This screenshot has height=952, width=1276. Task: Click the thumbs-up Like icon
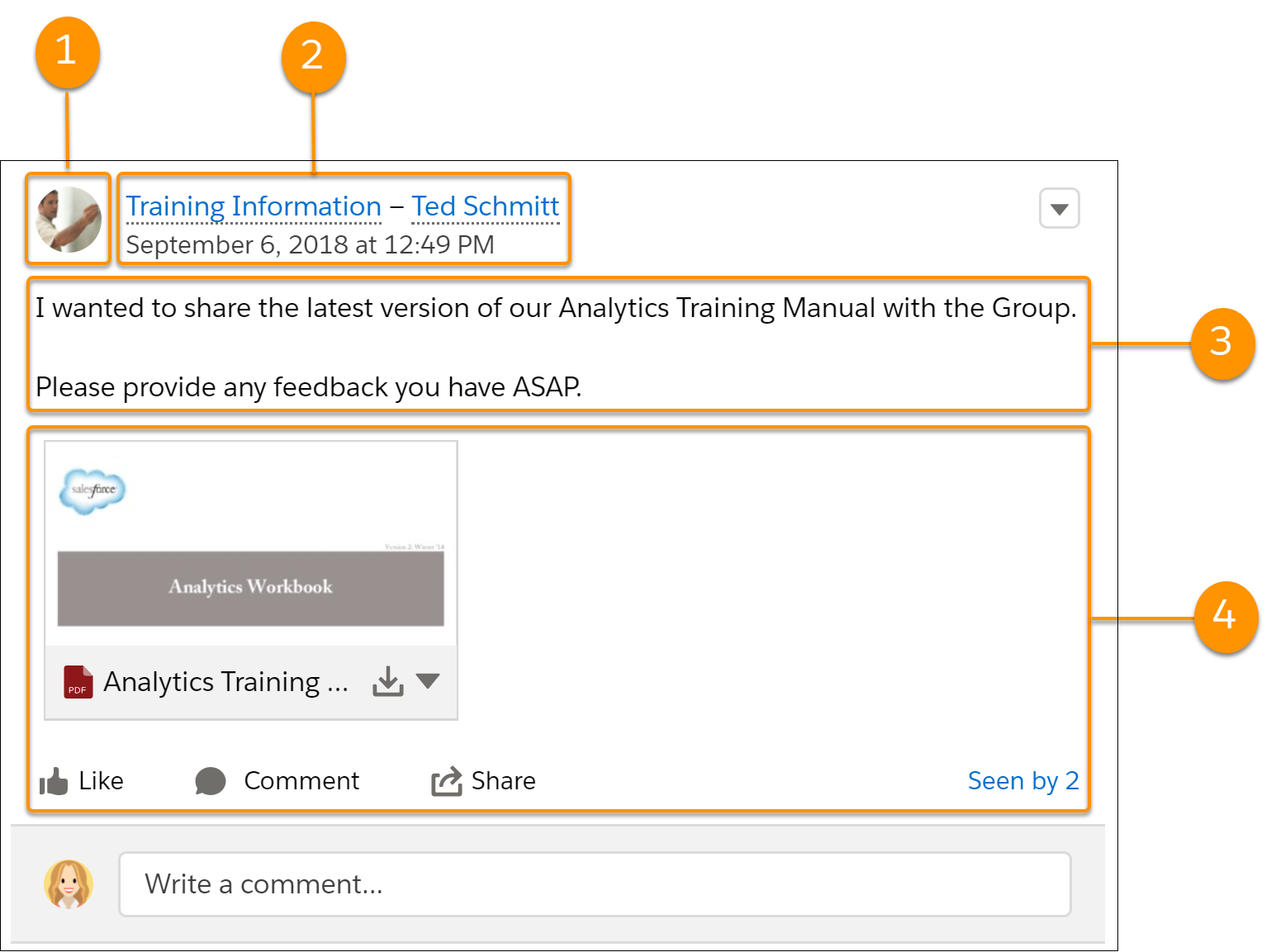point(55,781)
